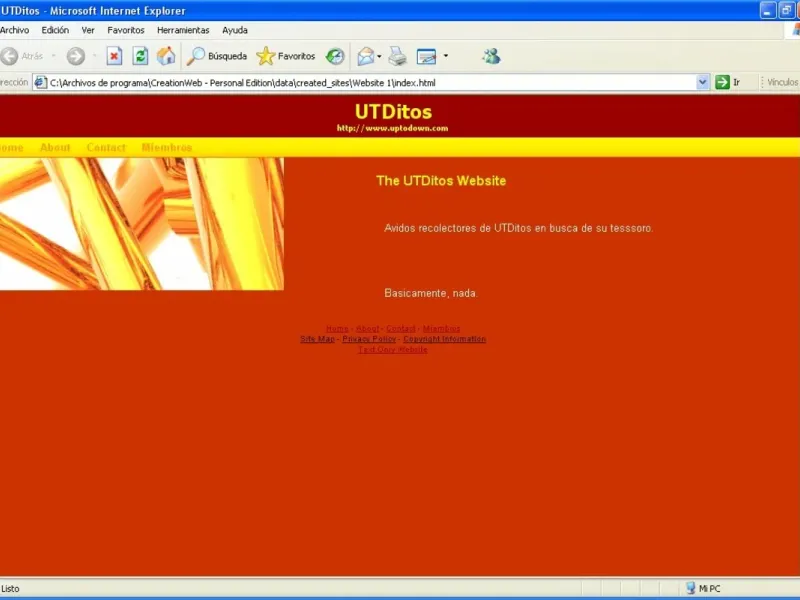
Task: Open the Ayuda menu
Action: tap(235, 30)
